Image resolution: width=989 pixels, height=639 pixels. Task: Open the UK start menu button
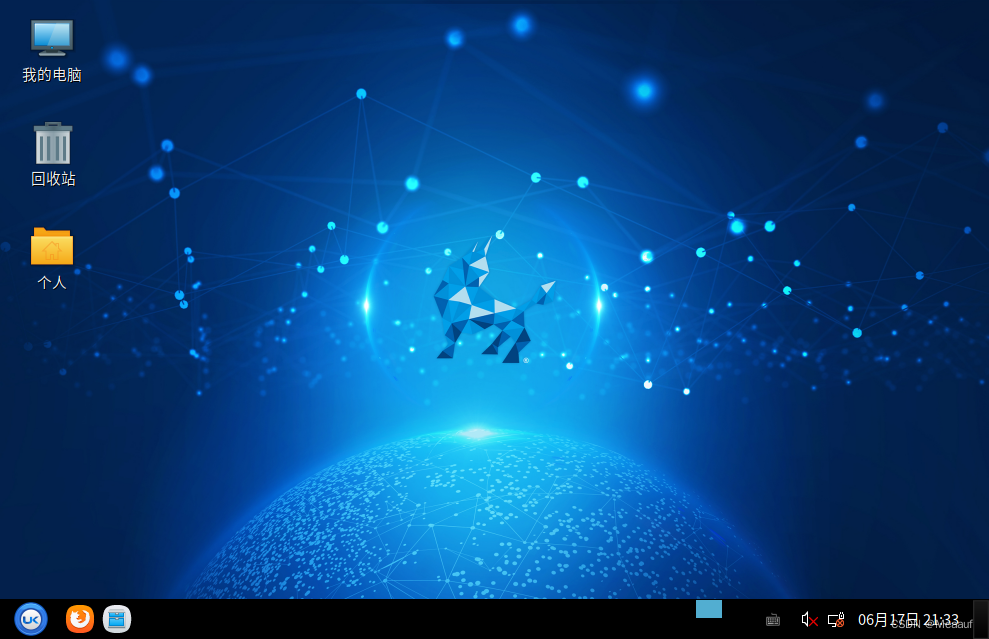tap(31, 619)
